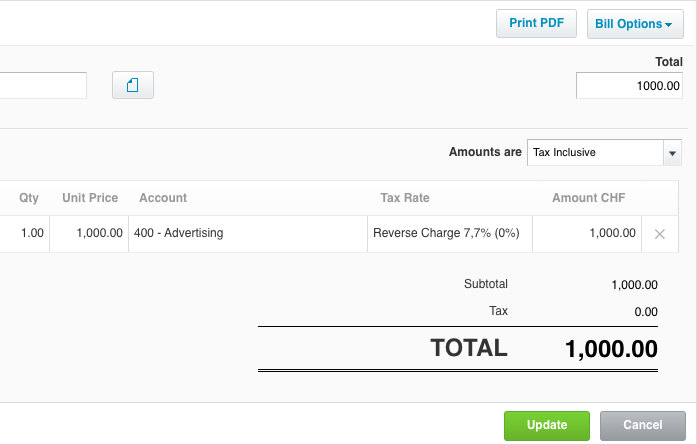
Task: Click the Cancel button
Action: click(x=643, y=425)
